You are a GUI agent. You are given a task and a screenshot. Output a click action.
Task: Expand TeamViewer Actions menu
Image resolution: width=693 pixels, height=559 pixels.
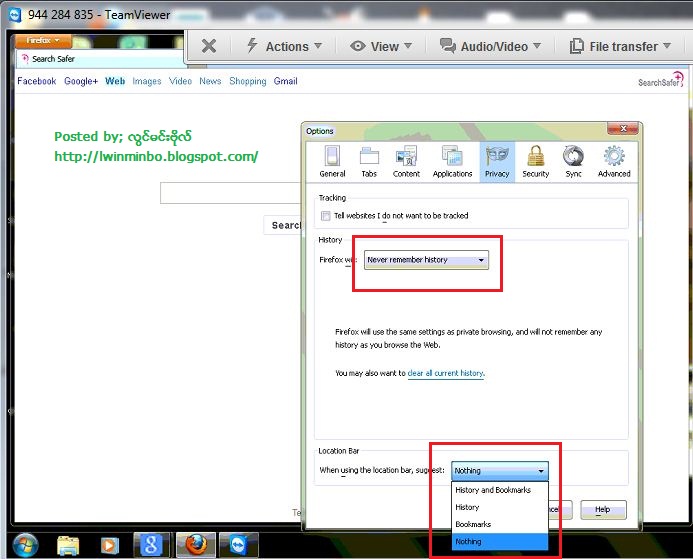[284, 46]
